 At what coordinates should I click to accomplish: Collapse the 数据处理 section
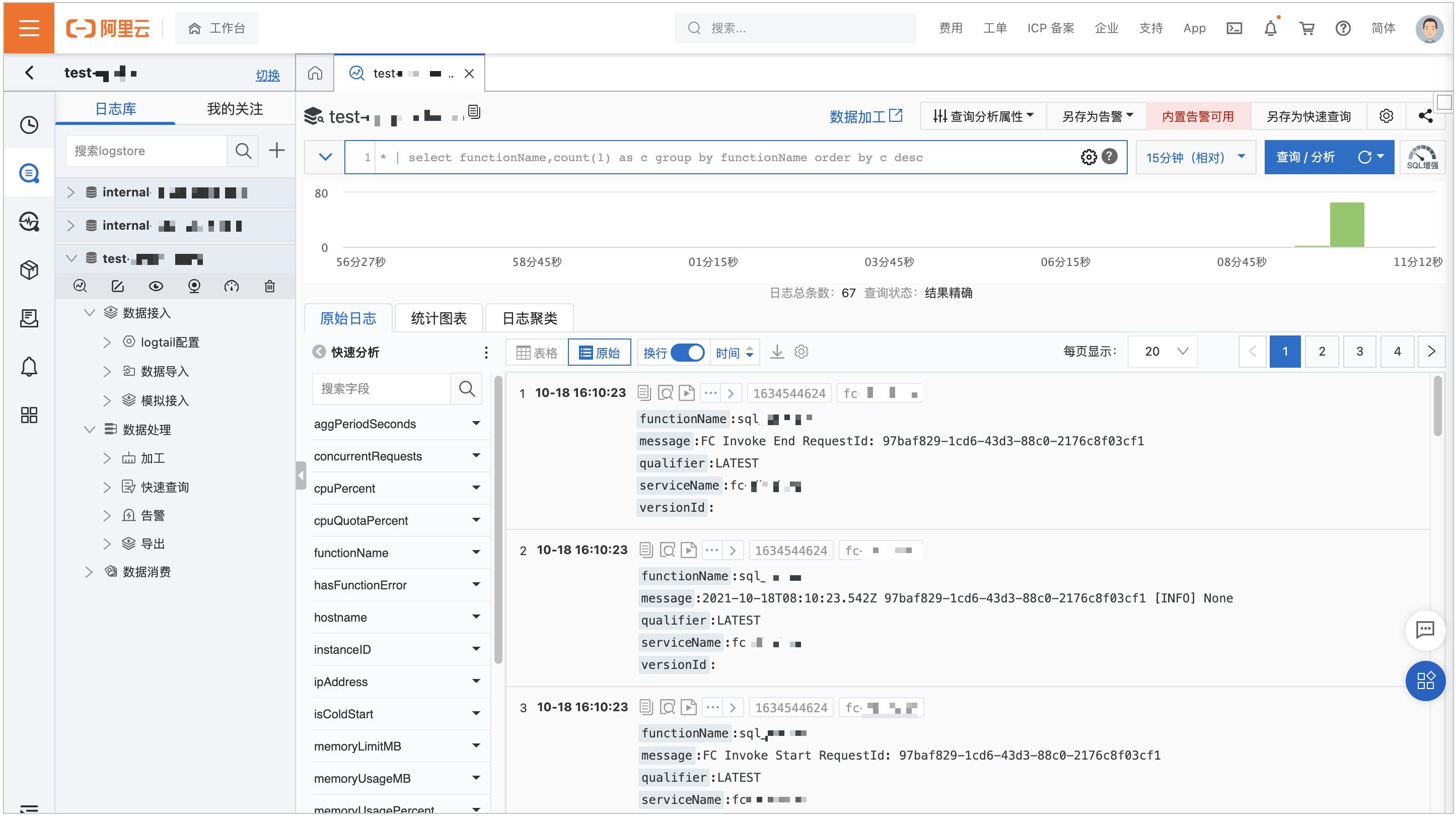click(x=89, y=429)
